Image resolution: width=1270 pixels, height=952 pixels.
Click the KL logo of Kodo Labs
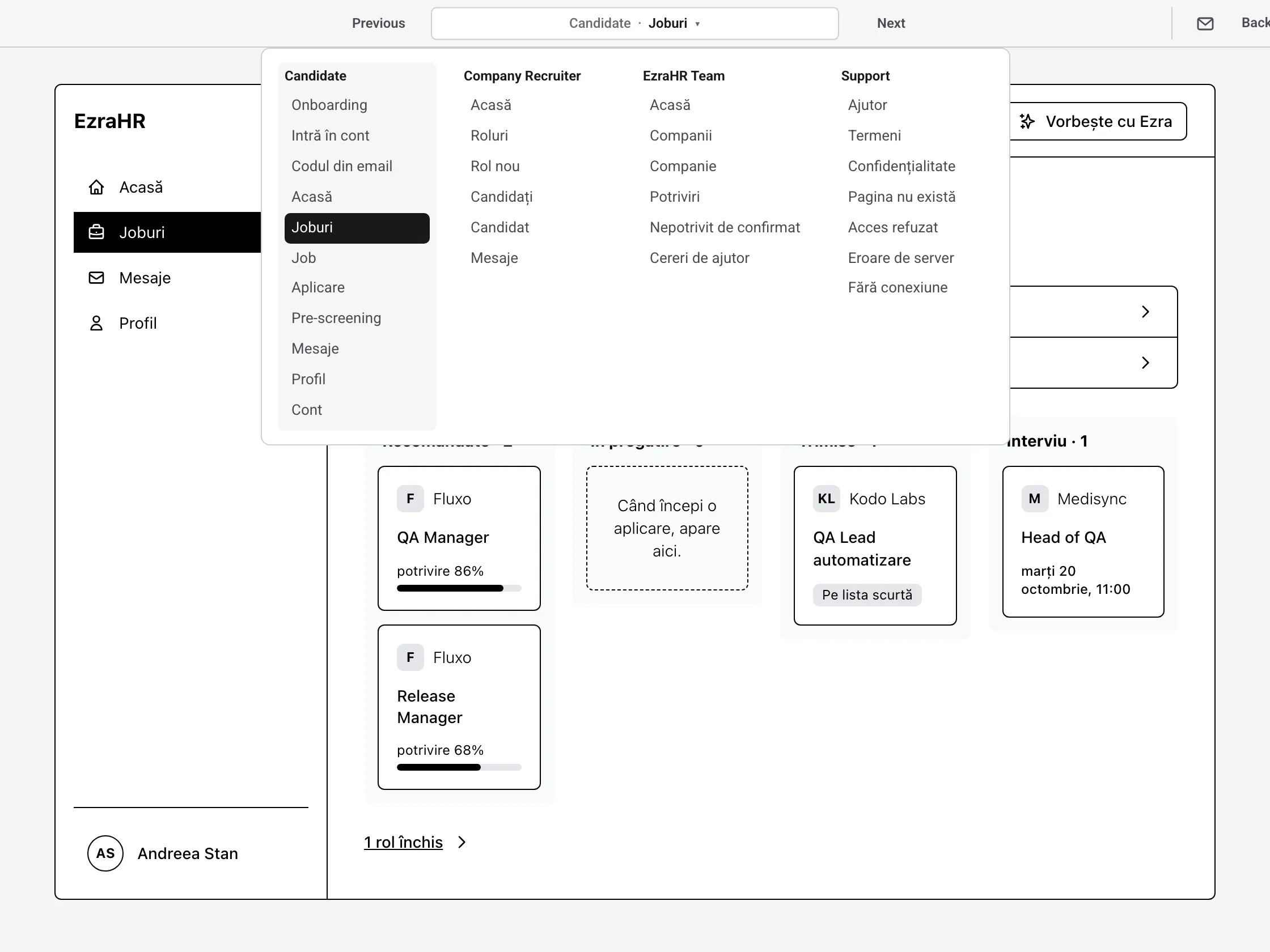click(x=826, y=499)
